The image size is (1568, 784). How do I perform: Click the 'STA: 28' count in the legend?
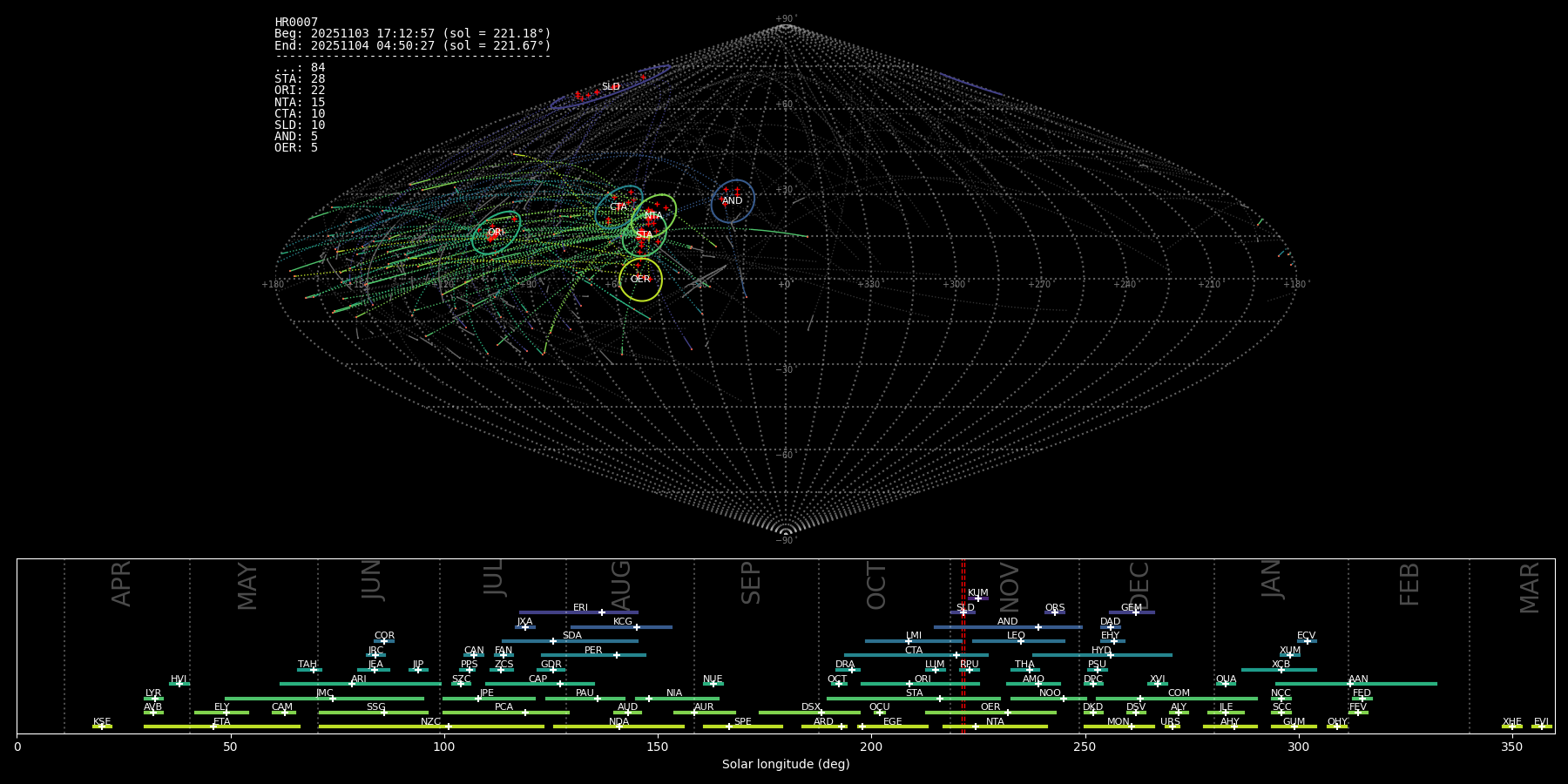point(300,79)
